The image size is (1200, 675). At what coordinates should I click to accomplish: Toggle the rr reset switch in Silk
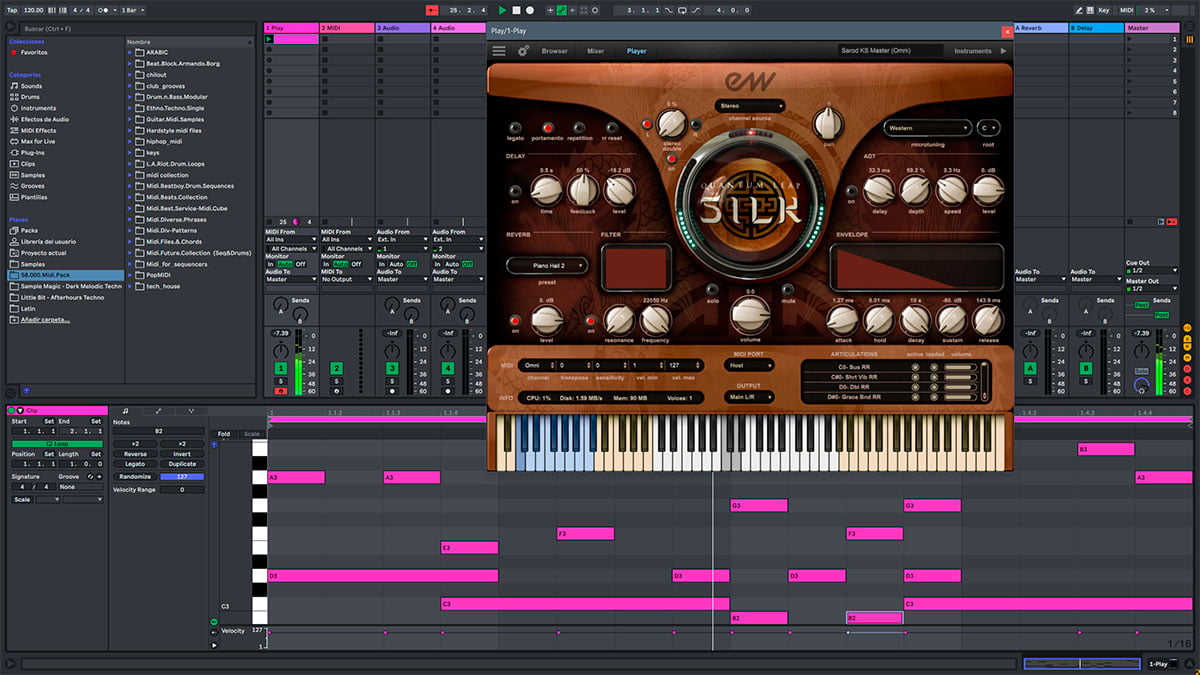(x=611, y=128)
